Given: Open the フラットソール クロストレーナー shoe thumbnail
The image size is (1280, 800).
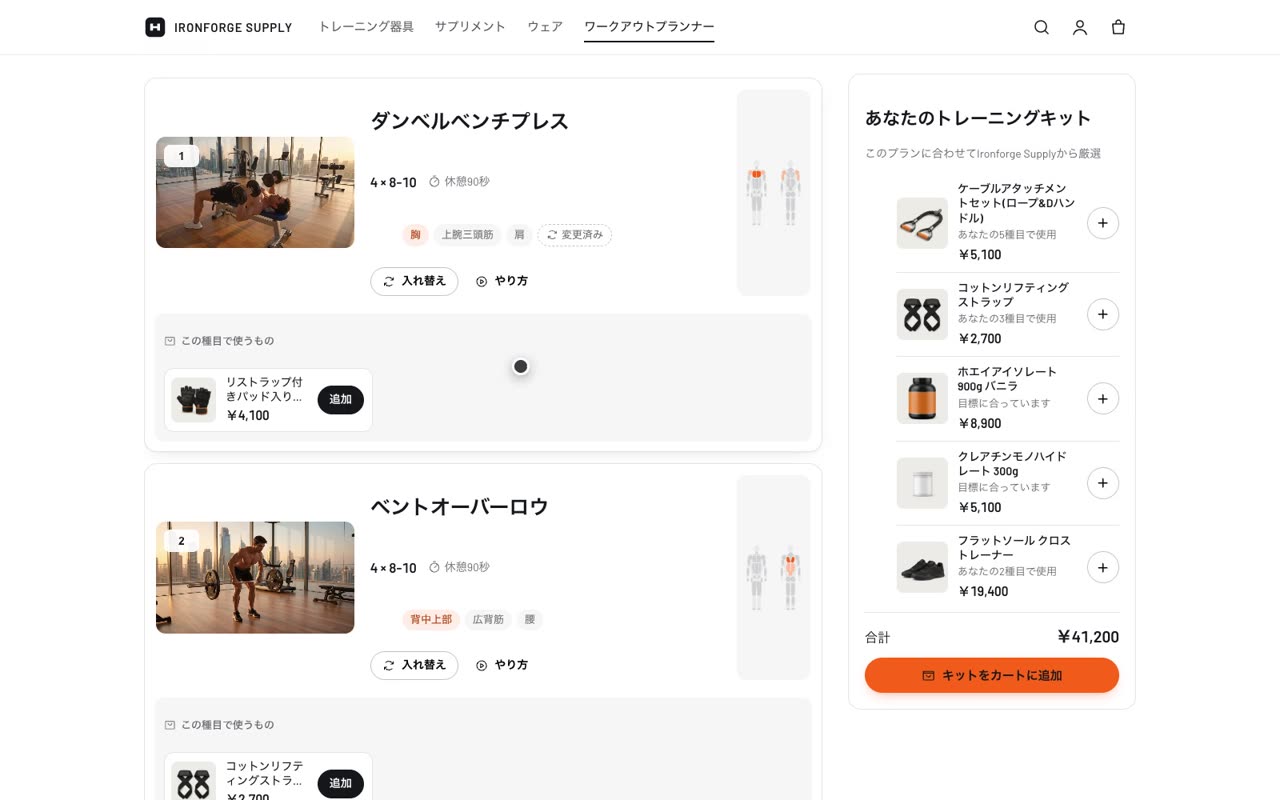Looking at the screenshot, I should [x=922, y=567].
